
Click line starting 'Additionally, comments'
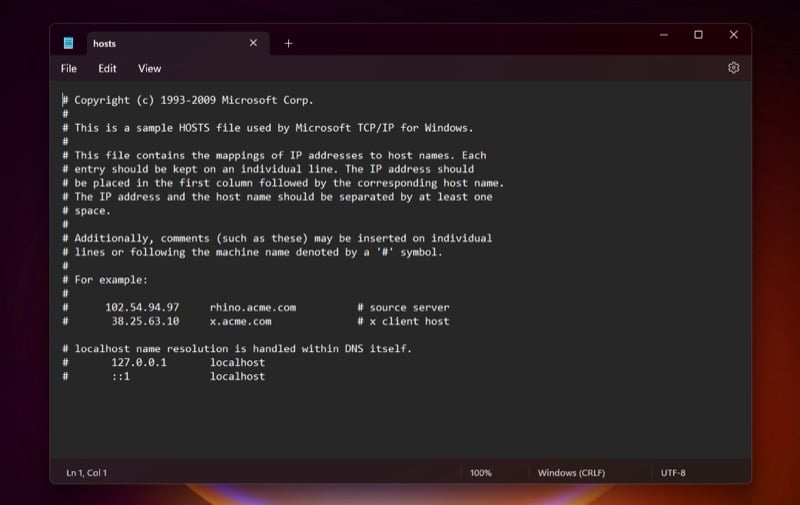(277, 238)
